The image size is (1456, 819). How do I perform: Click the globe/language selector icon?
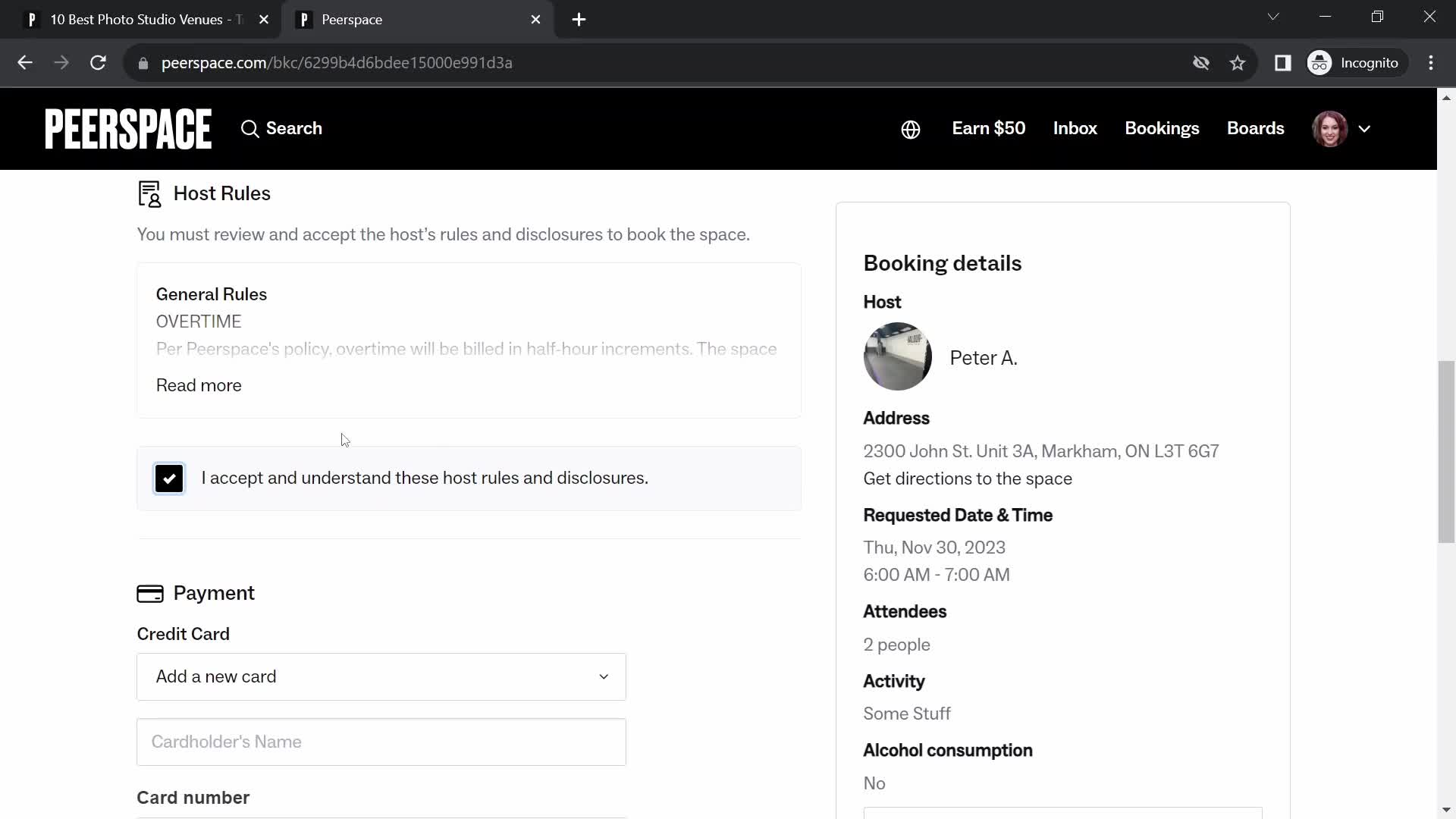(911, 129)
